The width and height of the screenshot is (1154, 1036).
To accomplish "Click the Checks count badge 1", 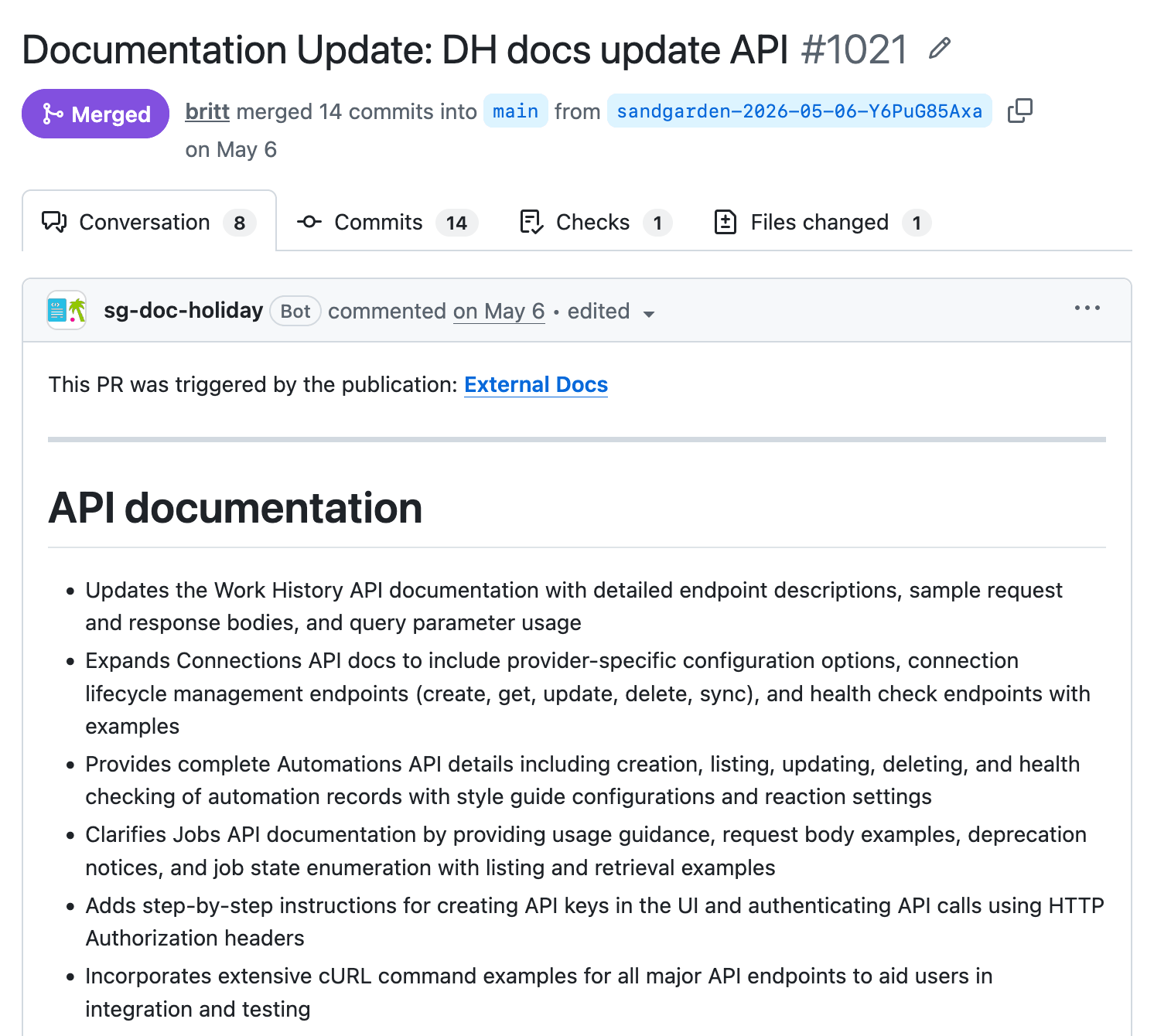I will (x=657, y=223).
